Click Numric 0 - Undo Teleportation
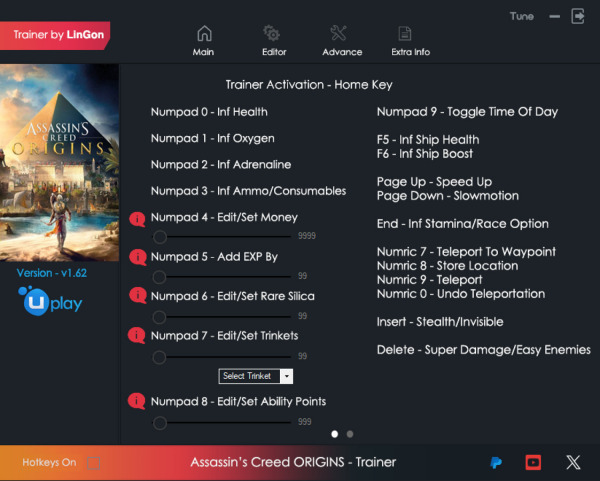Screen dimensions: 600x481 tap(461, 294)
